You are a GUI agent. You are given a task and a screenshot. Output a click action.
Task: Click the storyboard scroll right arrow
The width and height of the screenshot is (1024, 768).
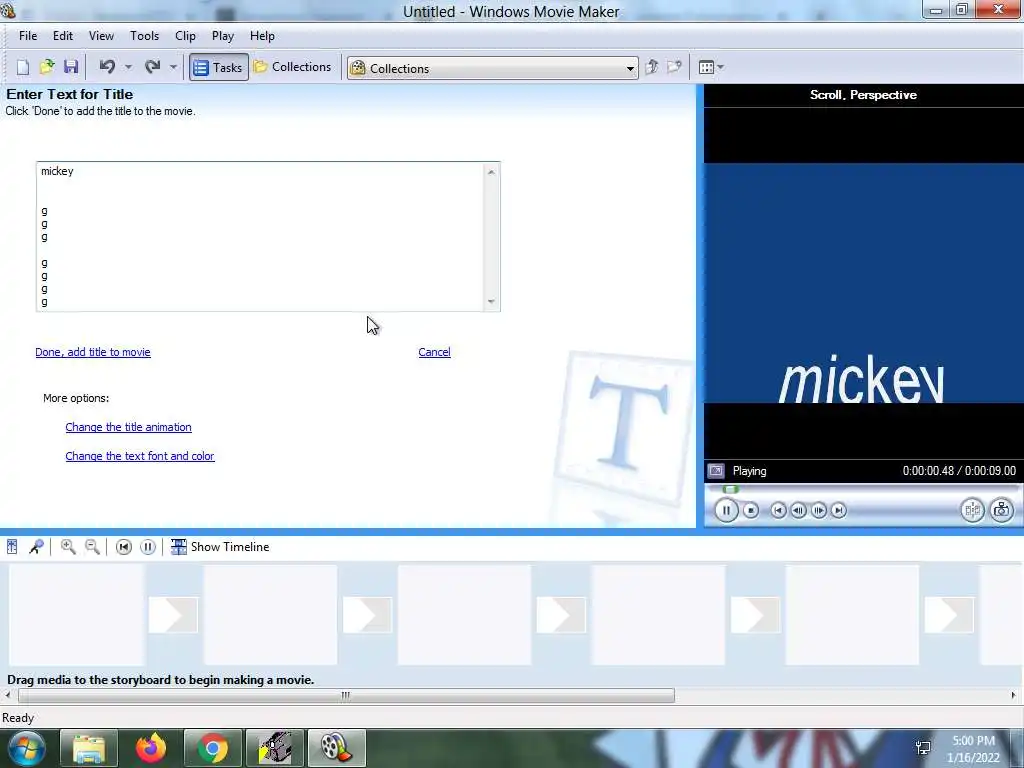(1014, 696)
